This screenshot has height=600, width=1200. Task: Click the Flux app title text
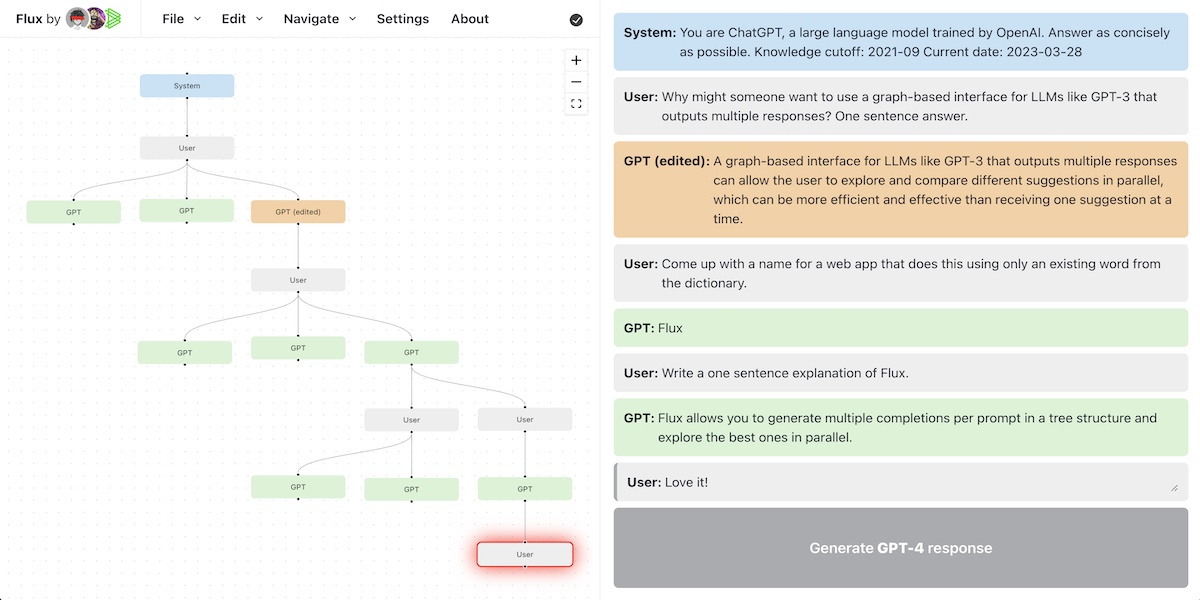point(29,19)
